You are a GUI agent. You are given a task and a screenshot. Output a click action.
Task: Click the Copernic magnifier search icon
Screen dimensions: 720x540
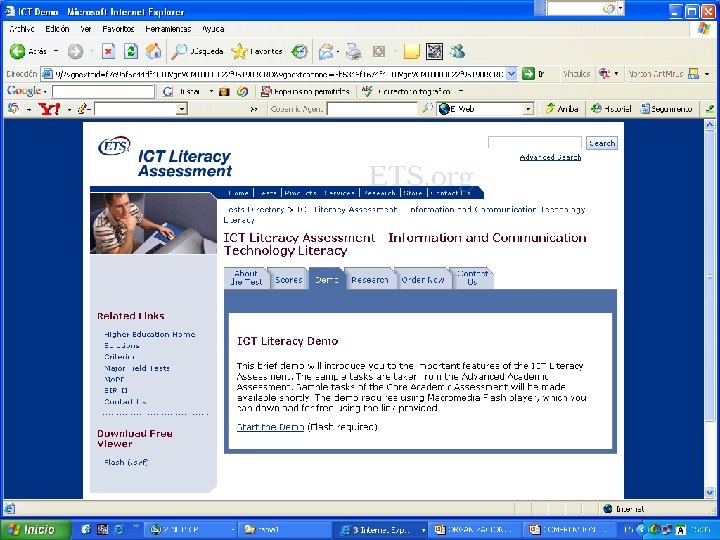click(428, 108)
